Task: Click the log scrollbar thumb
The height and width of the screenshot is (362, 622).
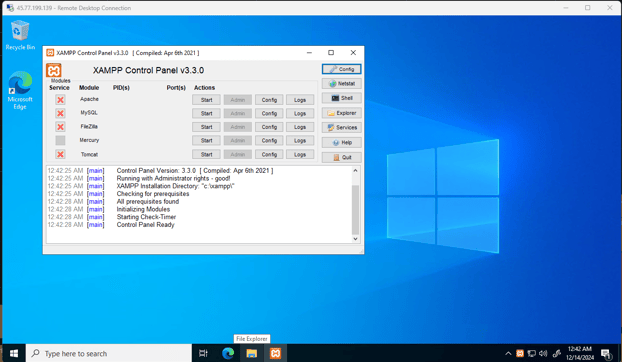Action: tap(355, 210)
